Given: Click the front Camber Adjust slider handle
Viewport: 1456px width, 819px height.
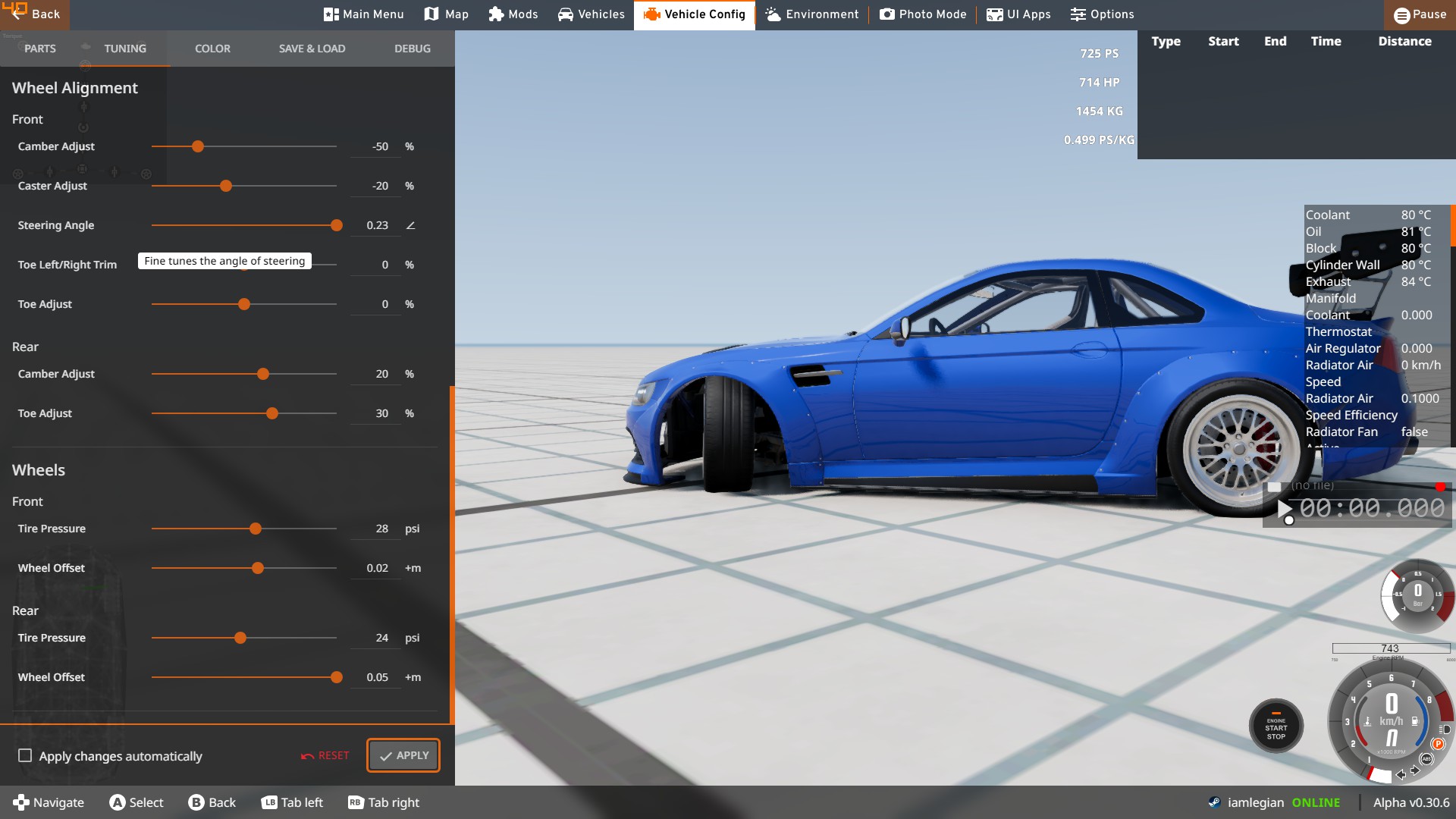Looking at the screenshot, I should click(198, 146).
